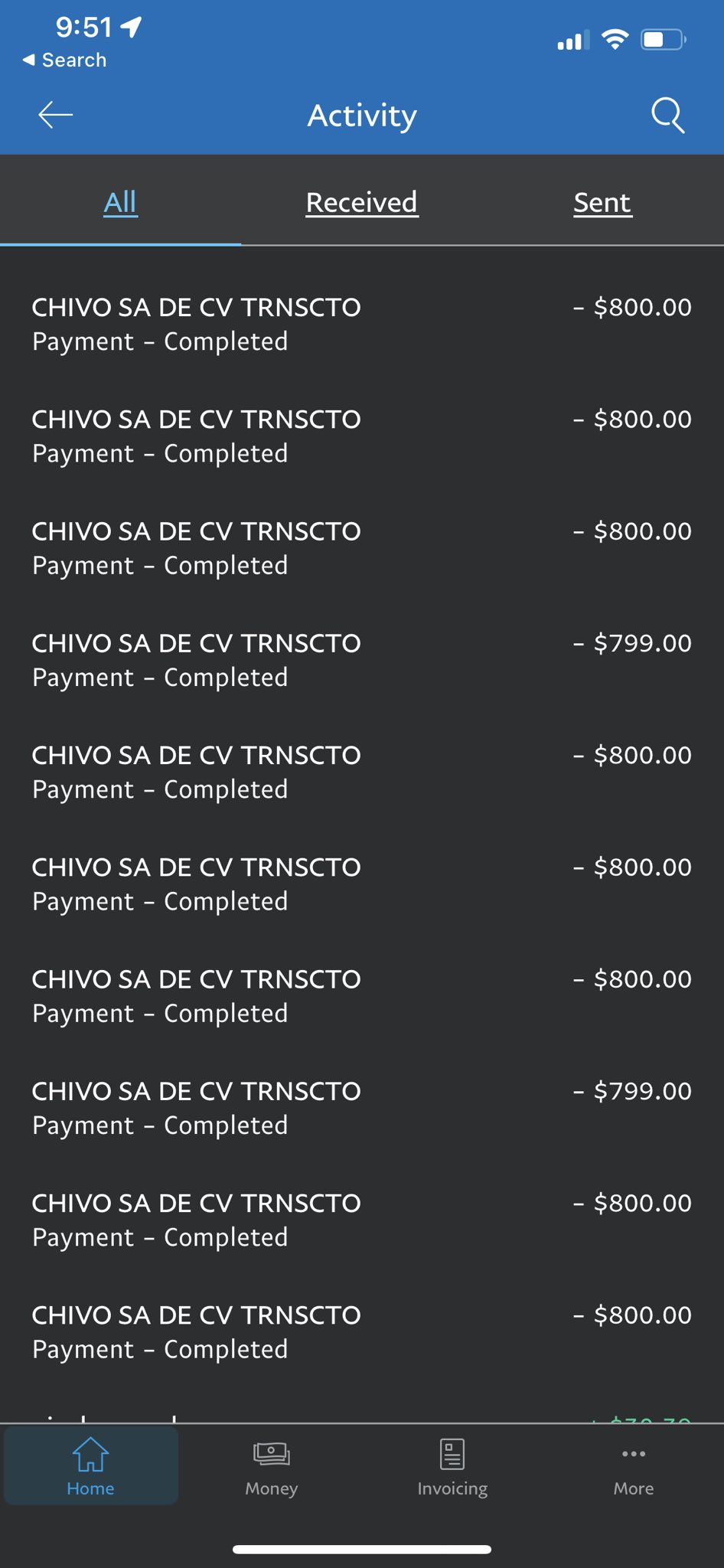724x1568 pixels.
Task: Return to Search via back link
Action: coord(65,60)
